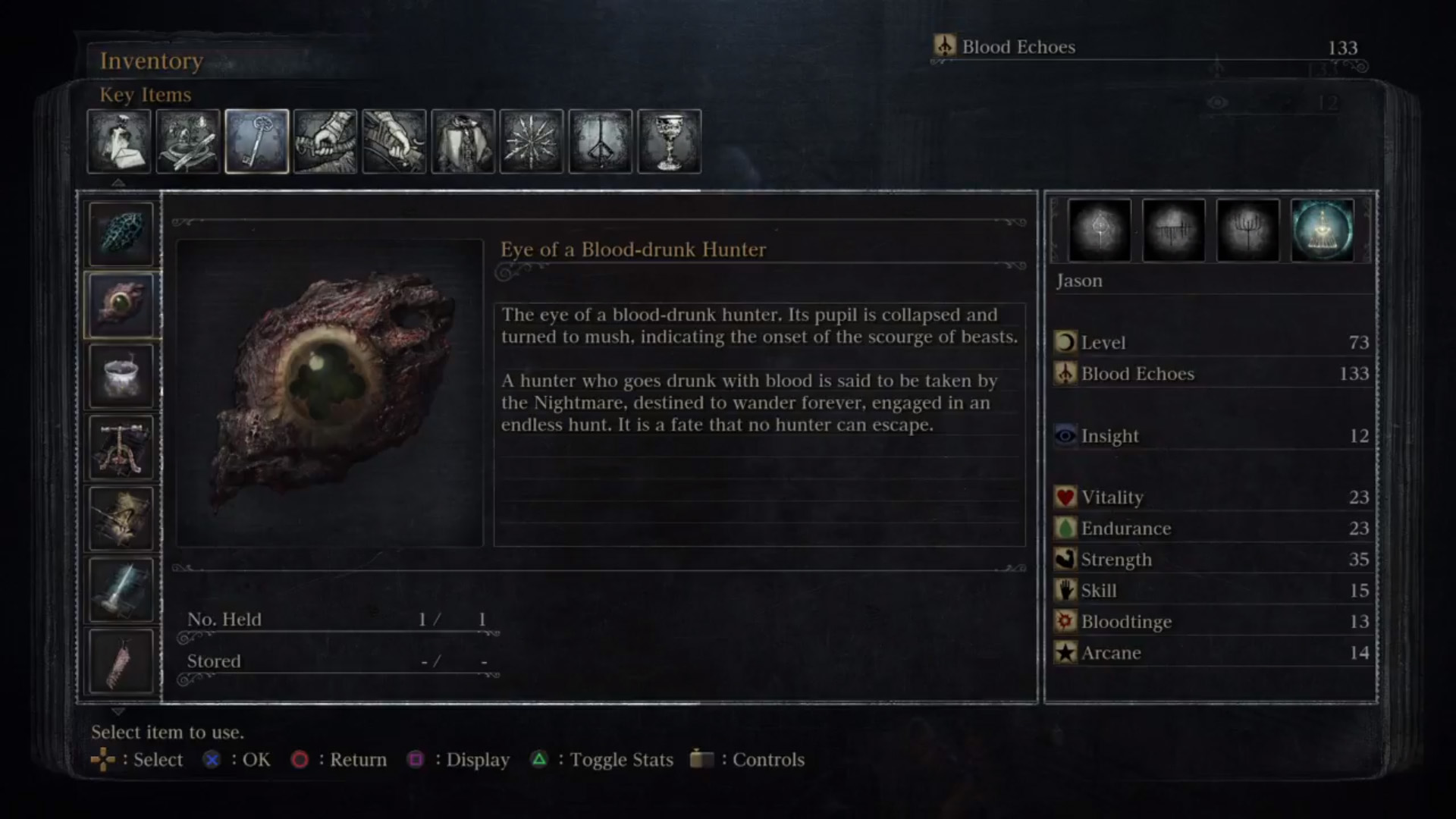
Task: Click the Return circle button prompt
Action: 339,759
